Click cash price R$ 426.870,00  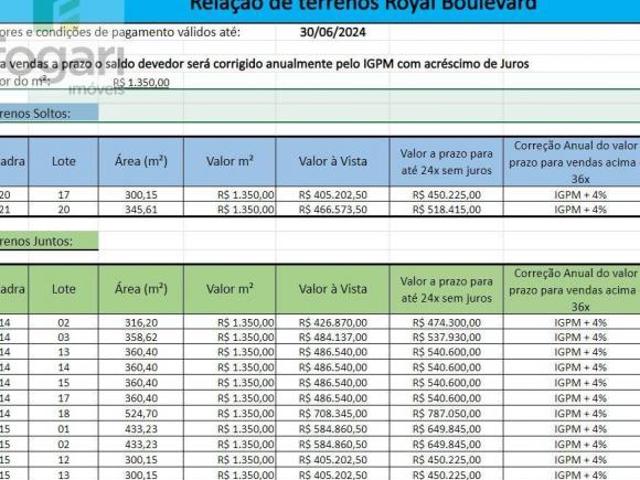tap(333, 323)
